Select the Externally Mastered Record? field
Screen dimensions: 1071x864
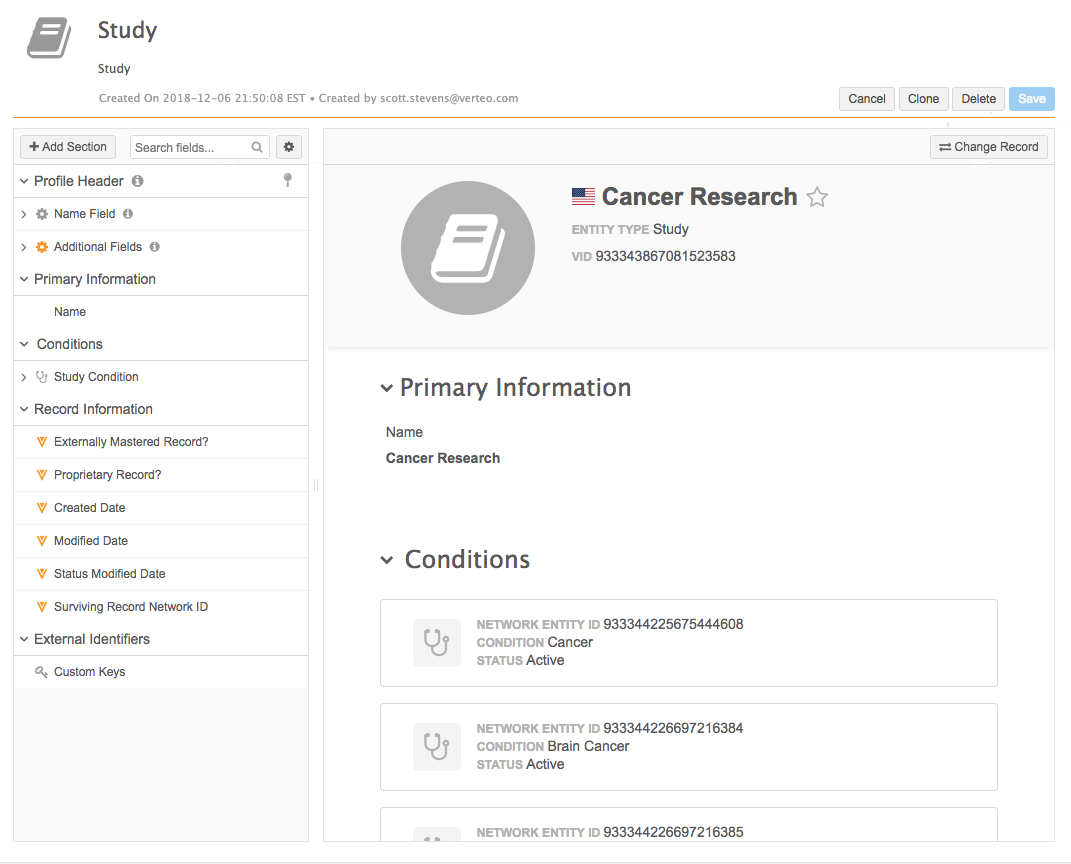131,442
